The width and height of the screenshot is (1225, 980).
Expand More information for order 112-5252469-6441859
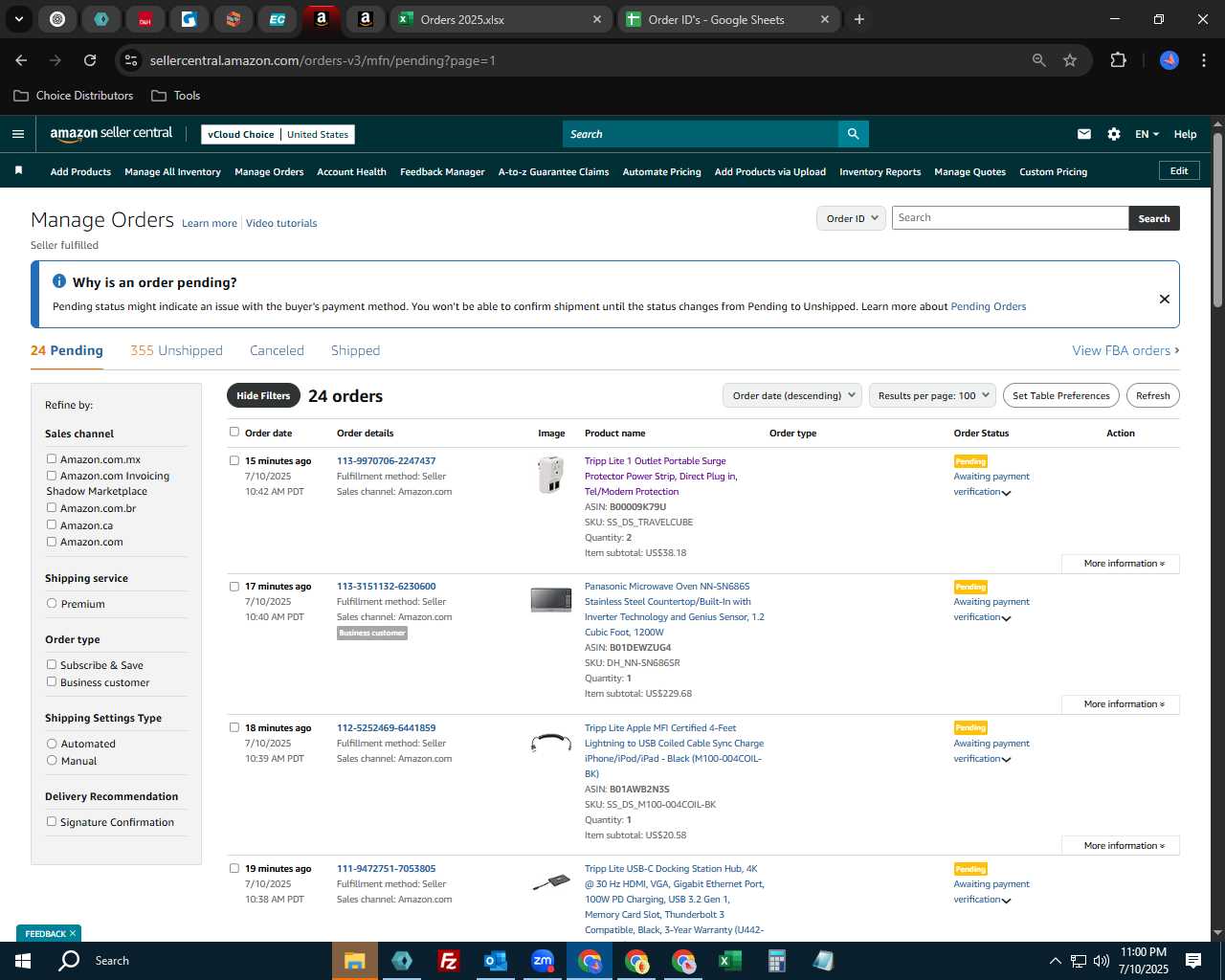(1121, 846)
